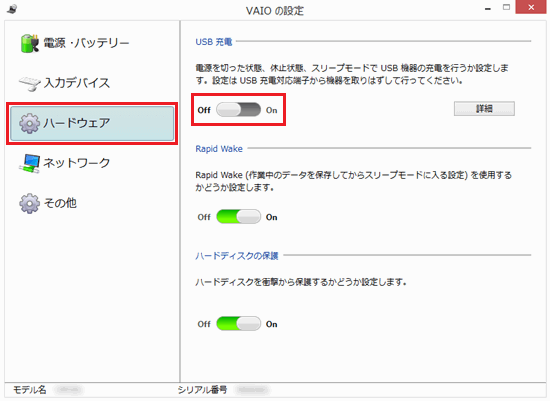Click Off label next to USB 充電 switch

pos(204,110)
